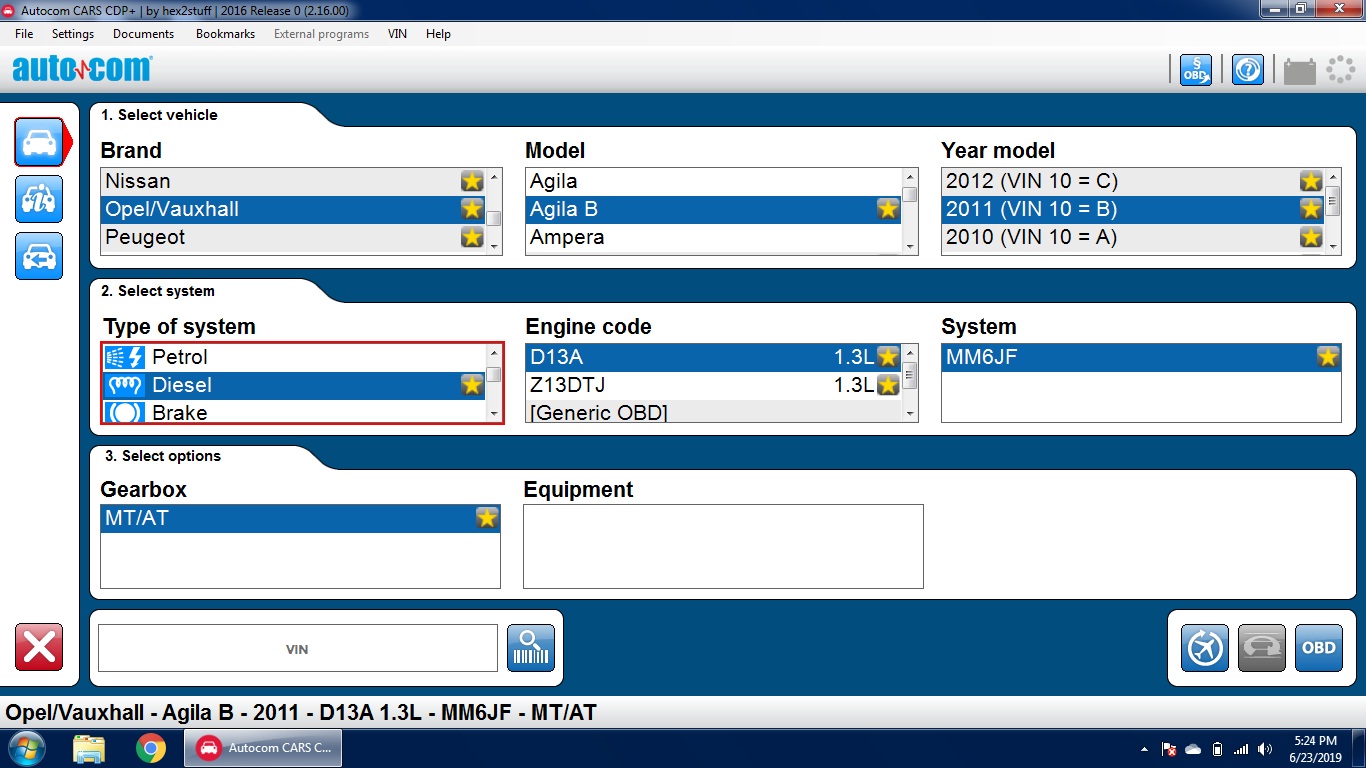Select 2012 (VIN 10 = C) year
The image size is (1366, 768).
coord(1133,181)
